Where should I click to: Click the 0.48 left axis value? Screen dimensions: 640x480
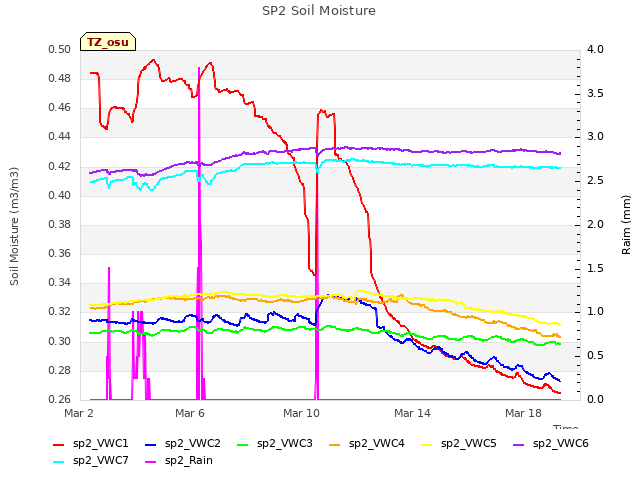pos(60,78)
